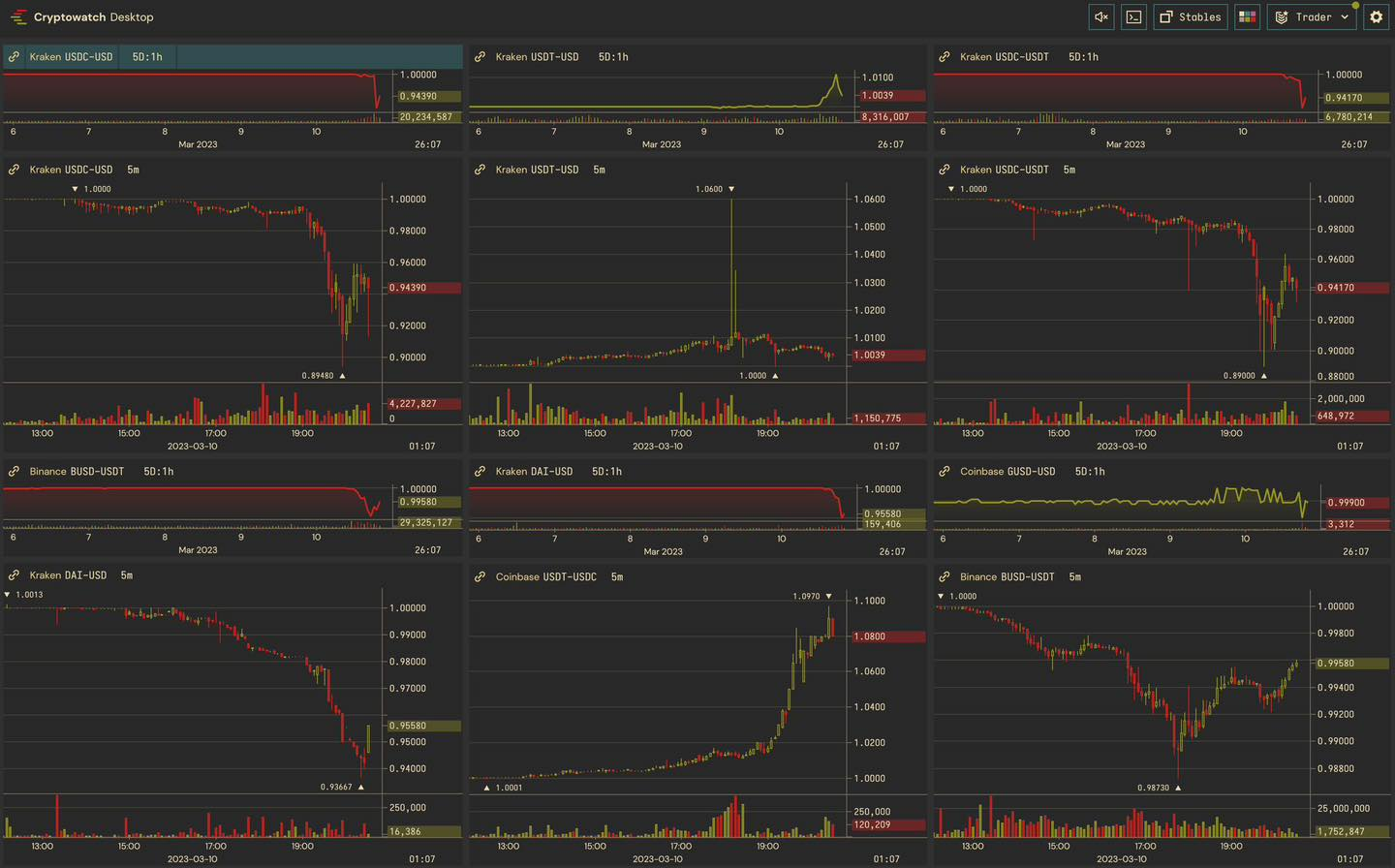The height and width of the screenshot is (868, 1395).
Task: Click link icon of Coinbase GUSD-USD panel
Action: coord(945,472)
